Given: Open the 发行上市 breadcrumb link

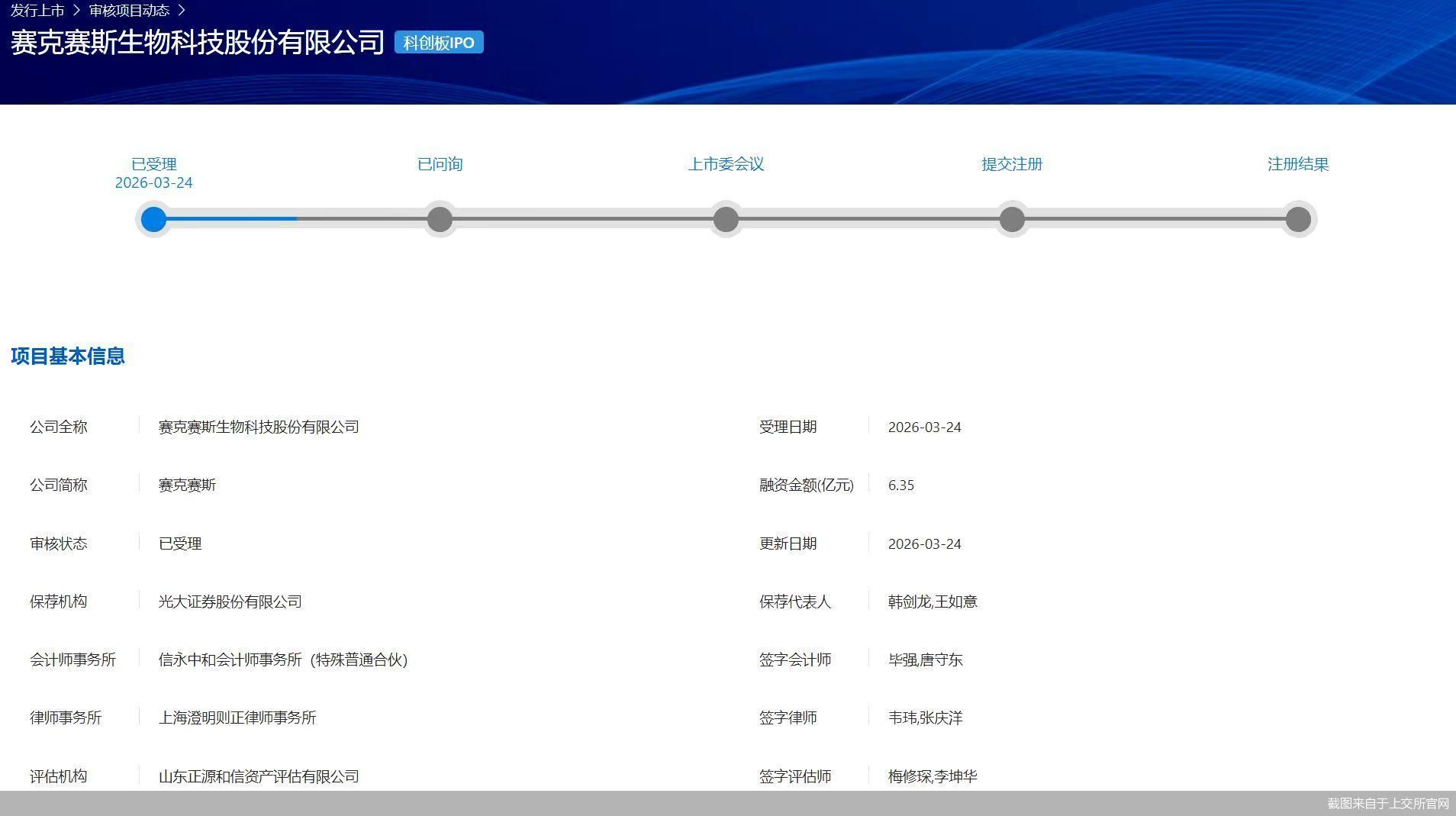Looking at the screenshot, I should click(36, 11).
